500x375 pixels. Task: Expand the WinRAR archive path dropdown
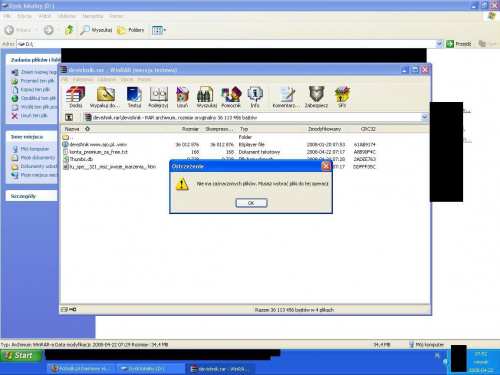point(424,117)
